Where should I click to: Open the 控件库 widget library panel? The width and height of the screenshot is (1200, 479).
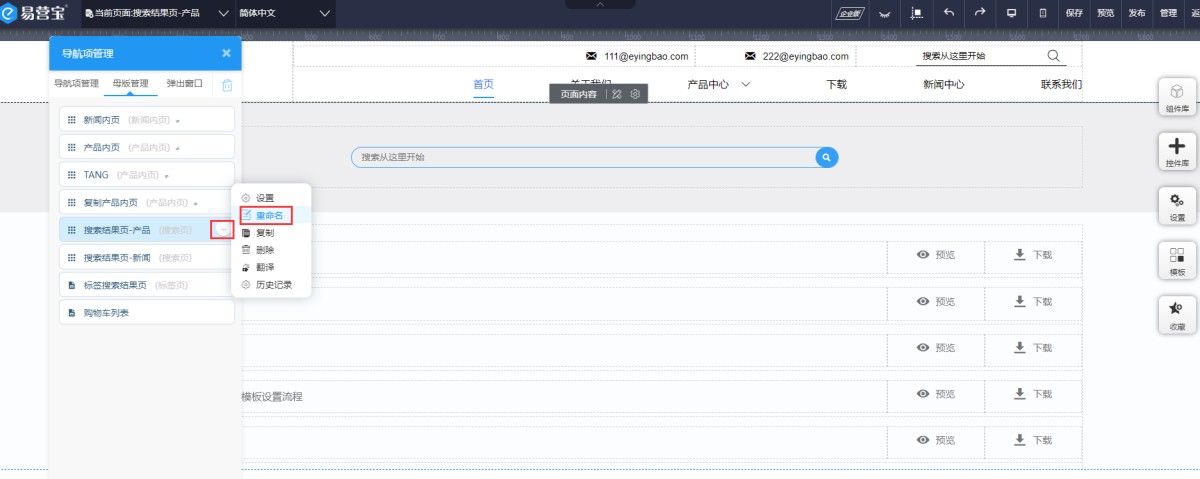pyautogui.click(x=1177, y=152)
